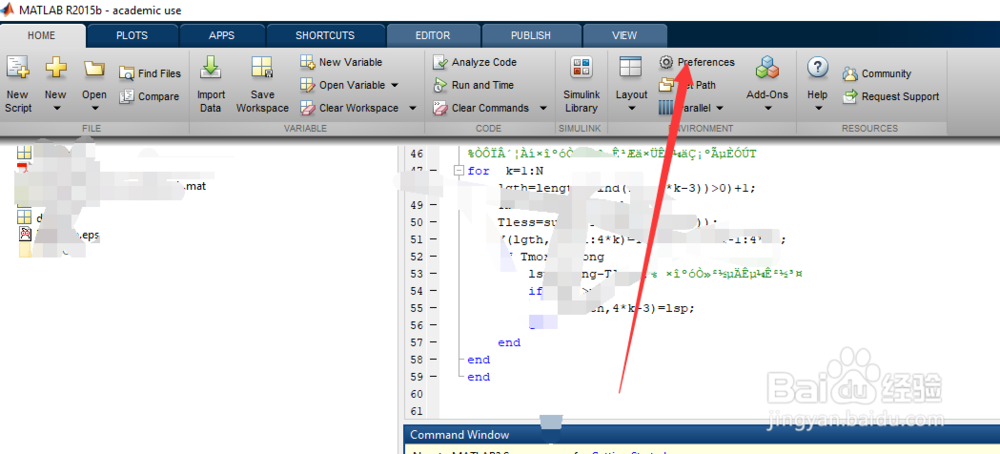Switch to the HOME tab
The width and height of the screenshot is (1000, 454).
[x=41, y=36]
